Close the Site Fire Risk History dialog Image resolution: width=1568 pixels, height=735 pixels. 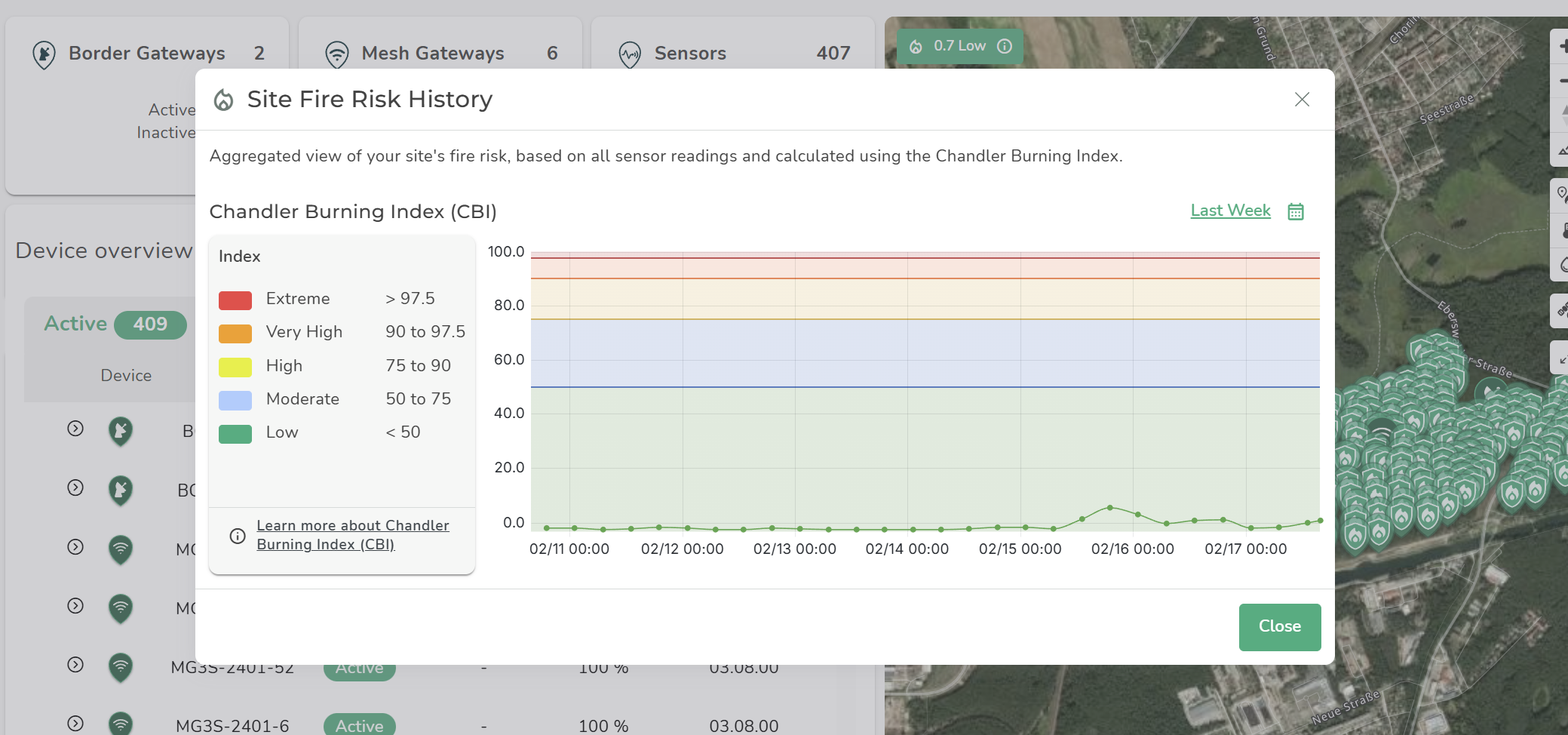click(1301, 100)
